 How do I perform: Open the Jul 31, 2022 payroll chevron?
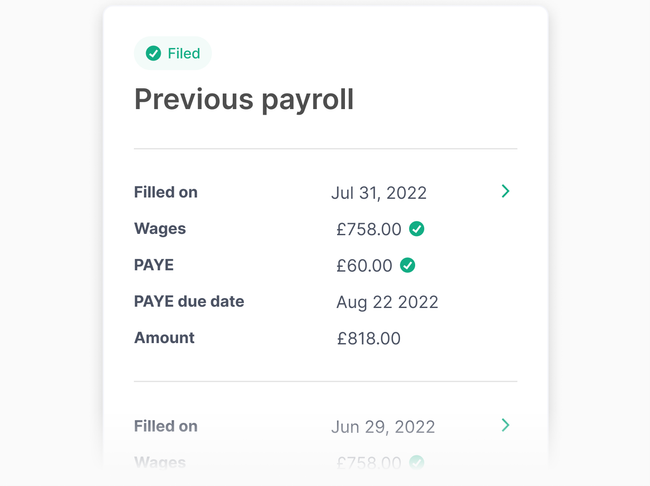pos(505,191)
